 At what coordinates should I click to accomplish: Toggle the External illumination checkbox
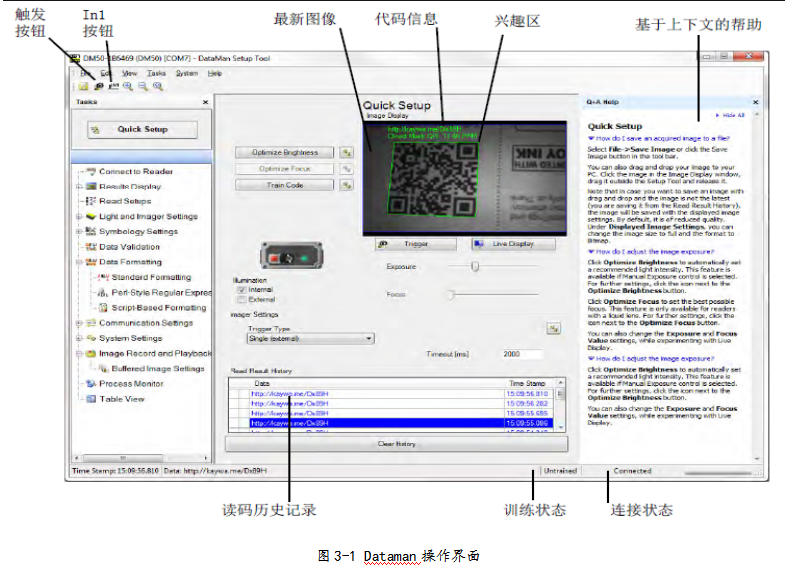point(242,299)
